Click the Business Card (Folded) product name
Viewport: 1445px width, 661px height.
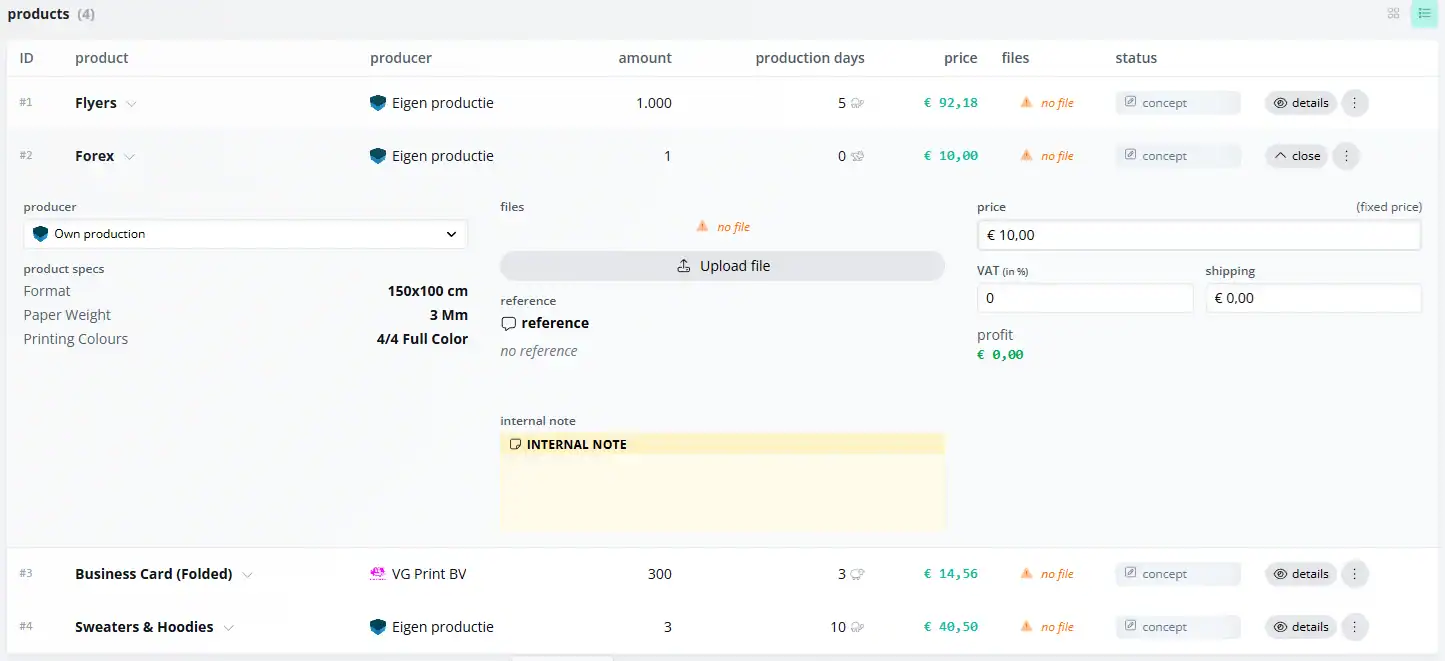click(x=154, y=574)
